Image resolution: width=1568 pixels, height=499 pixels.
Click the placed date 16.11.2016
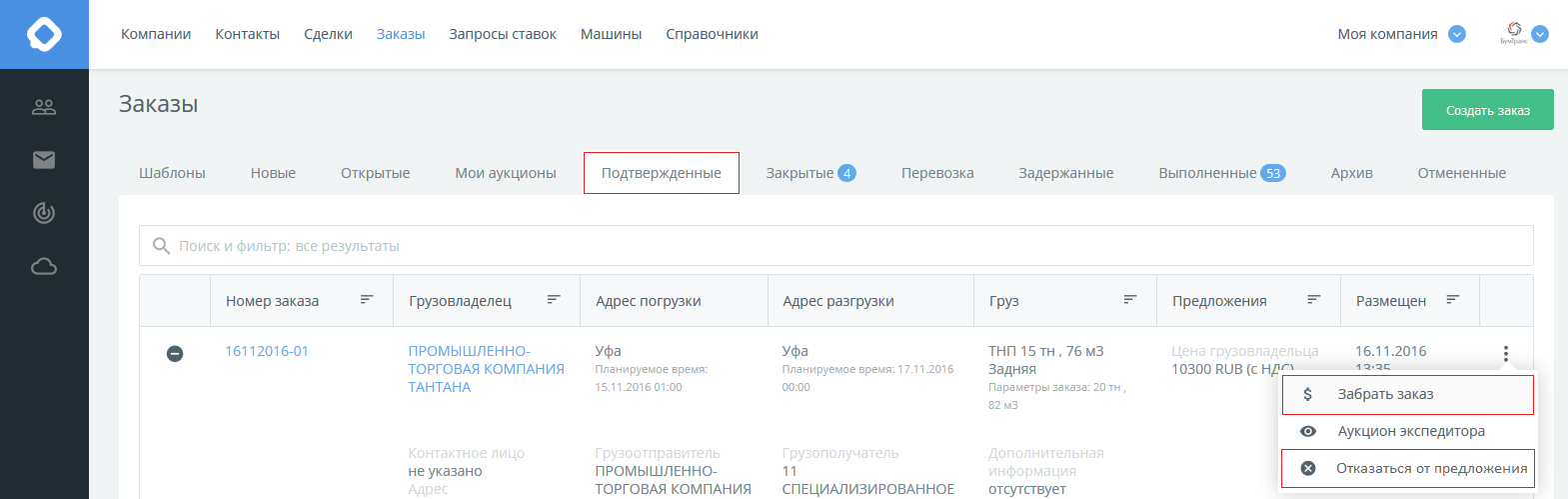[x=1391, y=351]
